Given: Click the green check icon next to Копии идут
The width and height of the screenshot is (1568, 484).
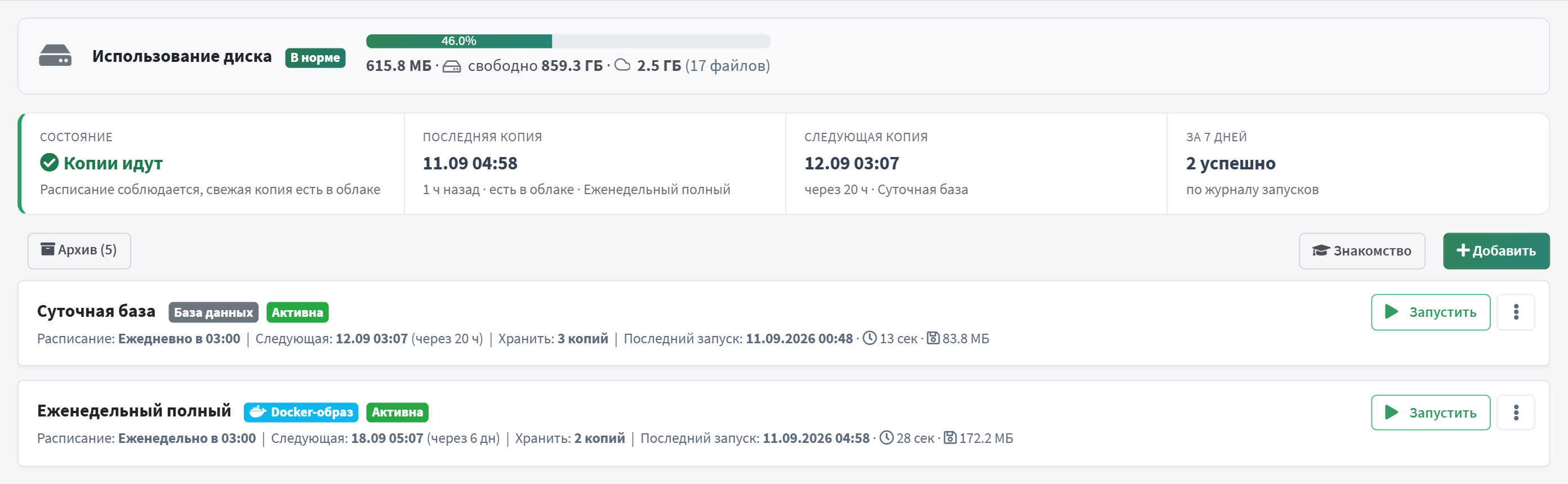Looking at the screenshot, I should pyautogui.click(x=50, y=163).
